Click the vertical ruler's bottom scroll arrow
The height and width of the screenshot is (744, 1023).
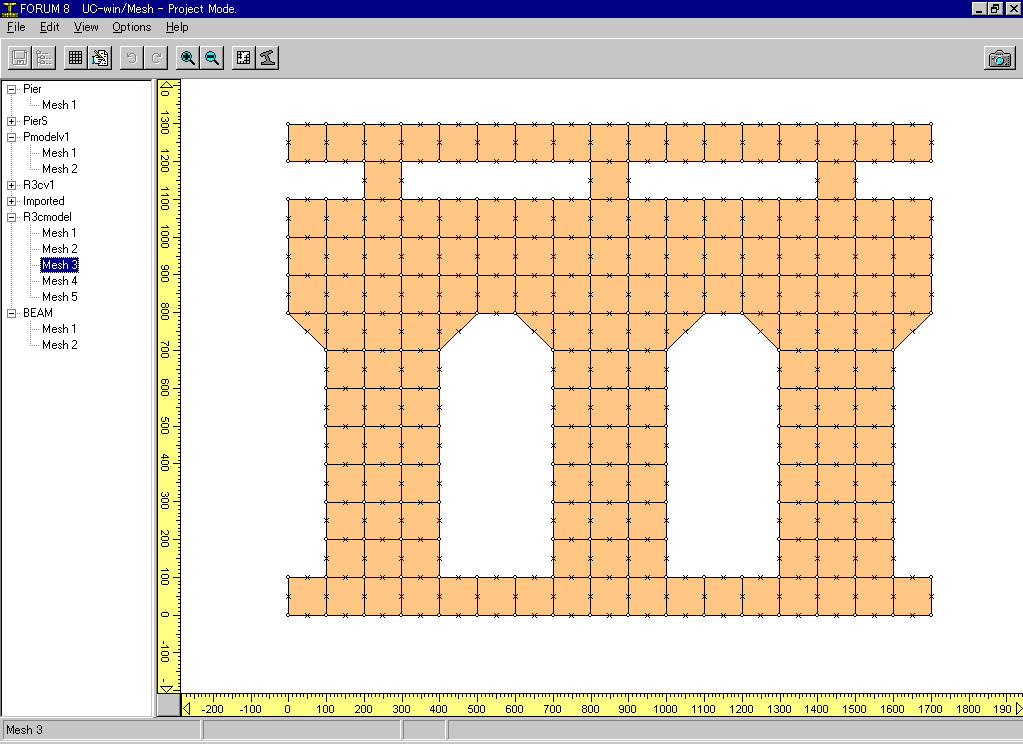coord(168,689)
